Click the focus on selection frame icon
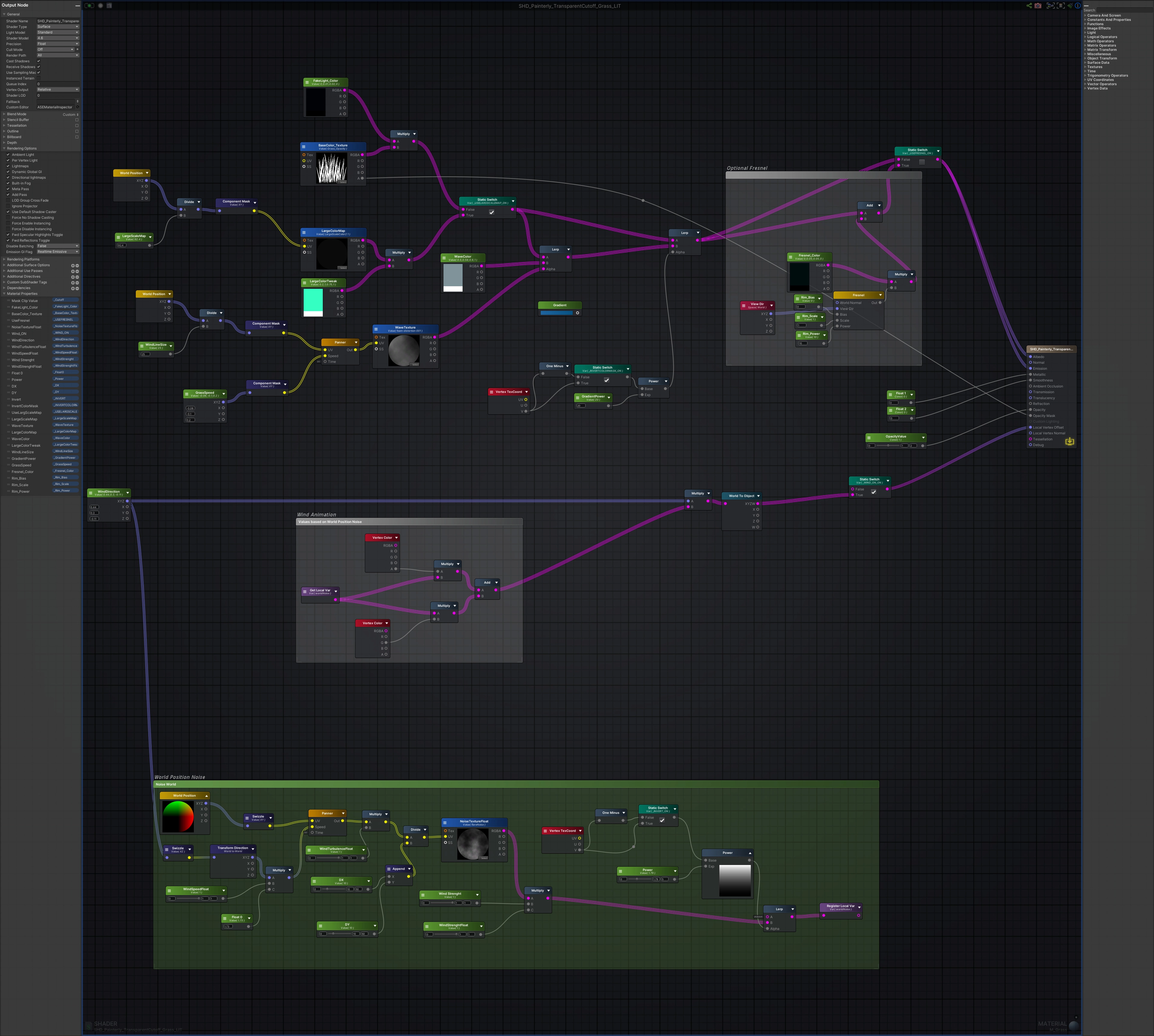The height and width of the screenshot is (1036, 1154). 1061,6
